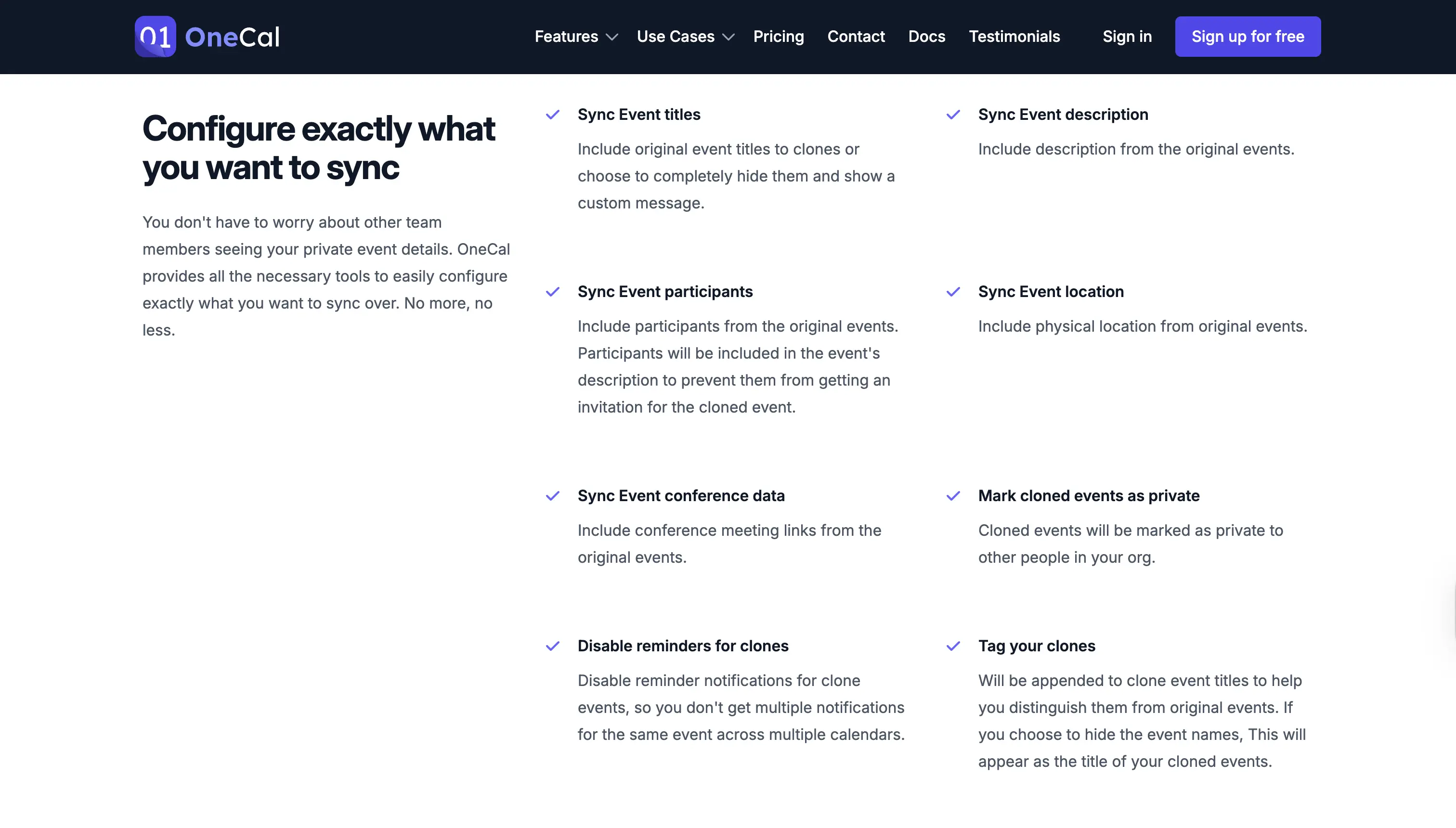Viewport: 1456px width, 828px height.
Task: Click the checkmark beside Sync Event description
Action: 953,115
